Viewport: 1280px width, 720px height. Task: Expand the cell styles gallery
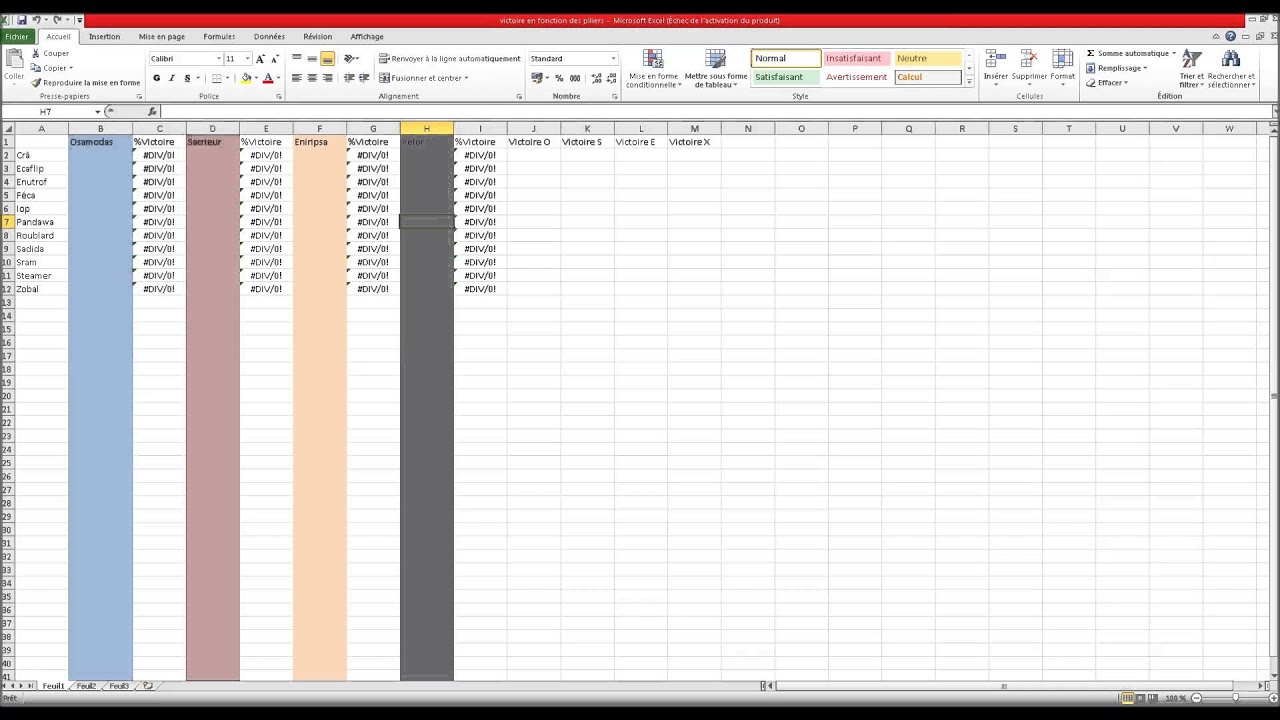click(969, 82)
